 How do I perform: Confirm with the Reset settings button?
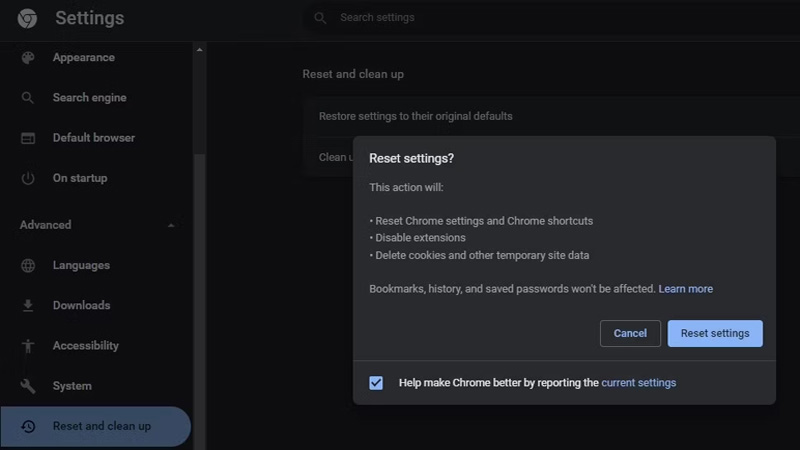(x=715, y=333)
